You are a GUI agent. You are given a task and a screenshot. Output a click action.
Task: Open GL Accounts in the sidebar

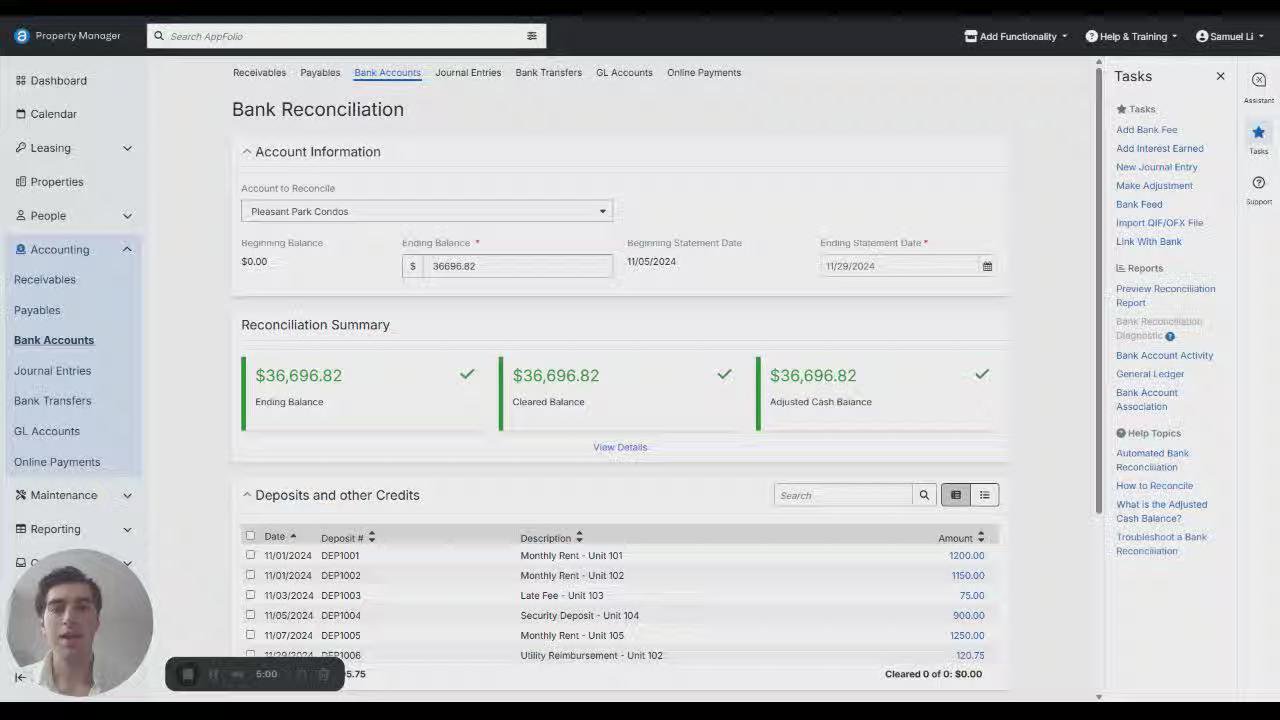pos(47,431)
